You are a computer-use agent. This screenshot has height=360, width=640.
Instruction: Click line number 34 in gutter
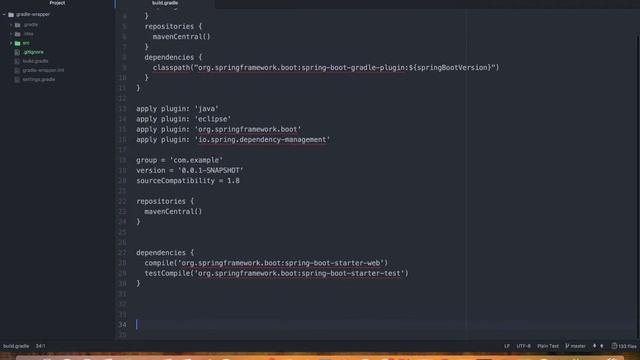click(122, 325)
